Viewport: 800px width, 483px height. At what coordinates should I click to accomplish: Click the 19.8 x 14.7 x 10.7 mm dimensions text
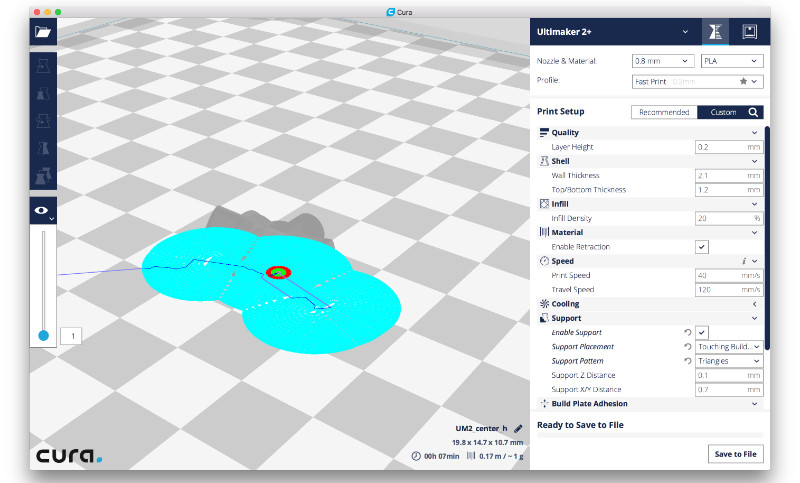coord(487,442)
